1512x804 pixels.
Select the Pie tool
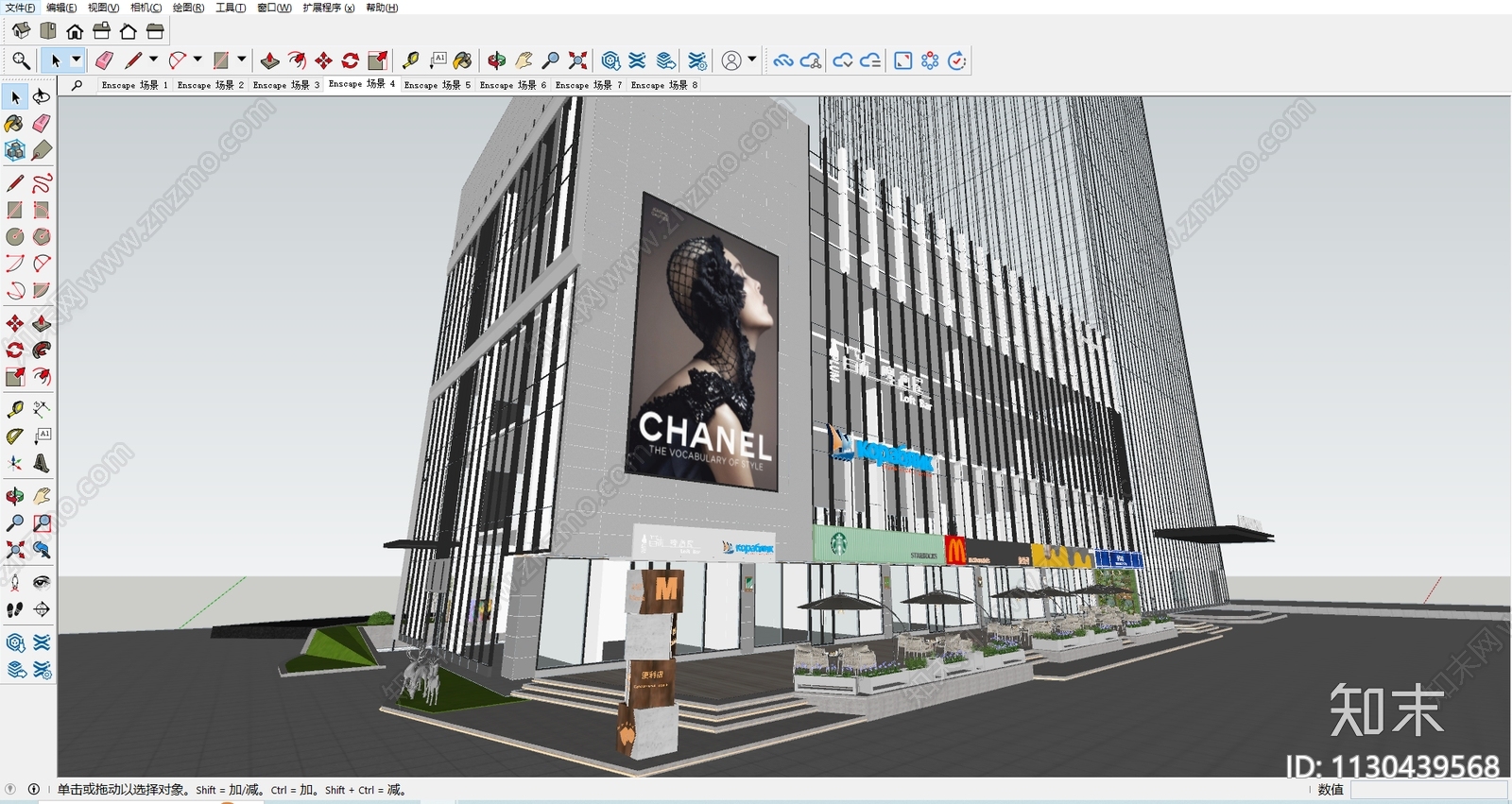(42, 290)
